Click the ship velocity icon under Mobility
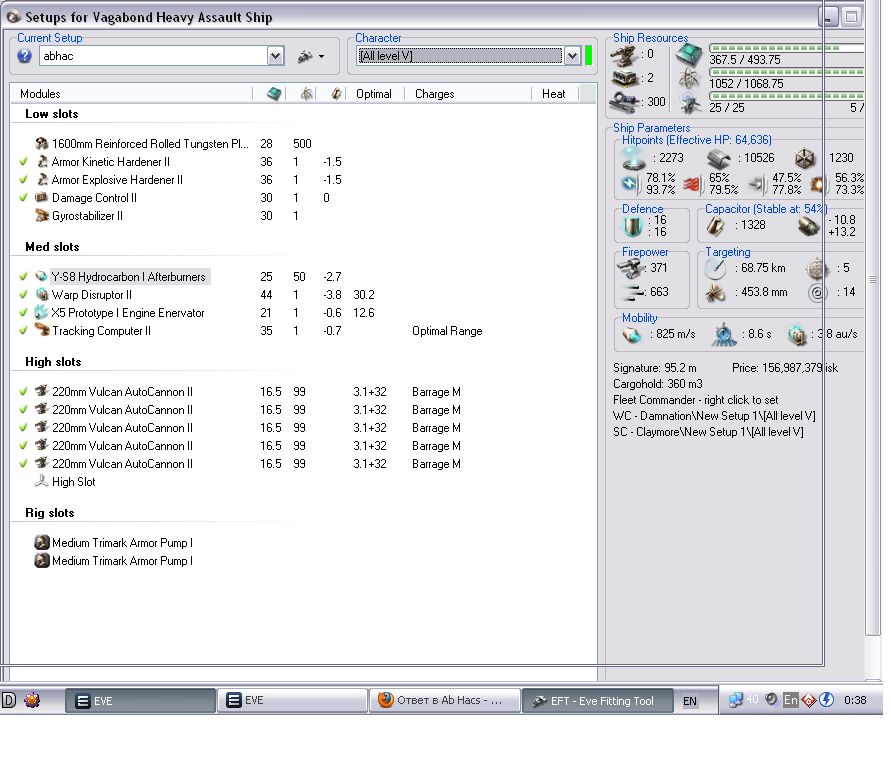 click(631, 334)
